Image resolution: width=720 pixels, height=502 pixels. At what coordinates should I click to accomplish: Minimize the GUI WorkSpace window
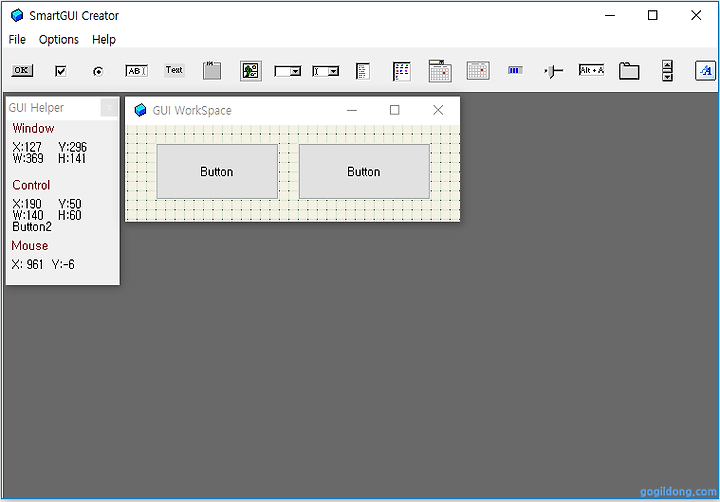tap(352, 110)
